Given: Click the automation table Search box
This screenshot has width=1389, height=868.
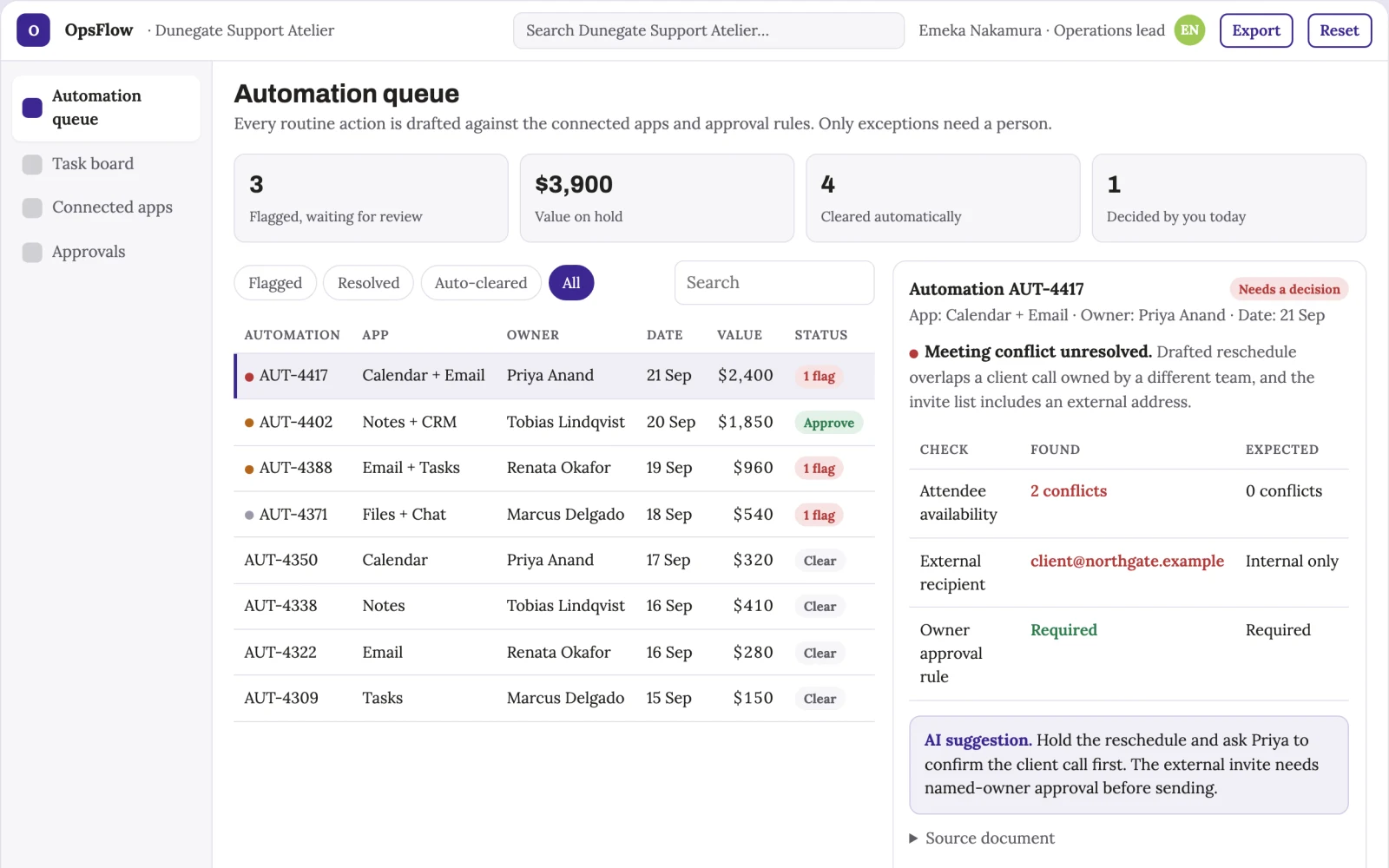Looking at the screenshot, I should 774,283.
